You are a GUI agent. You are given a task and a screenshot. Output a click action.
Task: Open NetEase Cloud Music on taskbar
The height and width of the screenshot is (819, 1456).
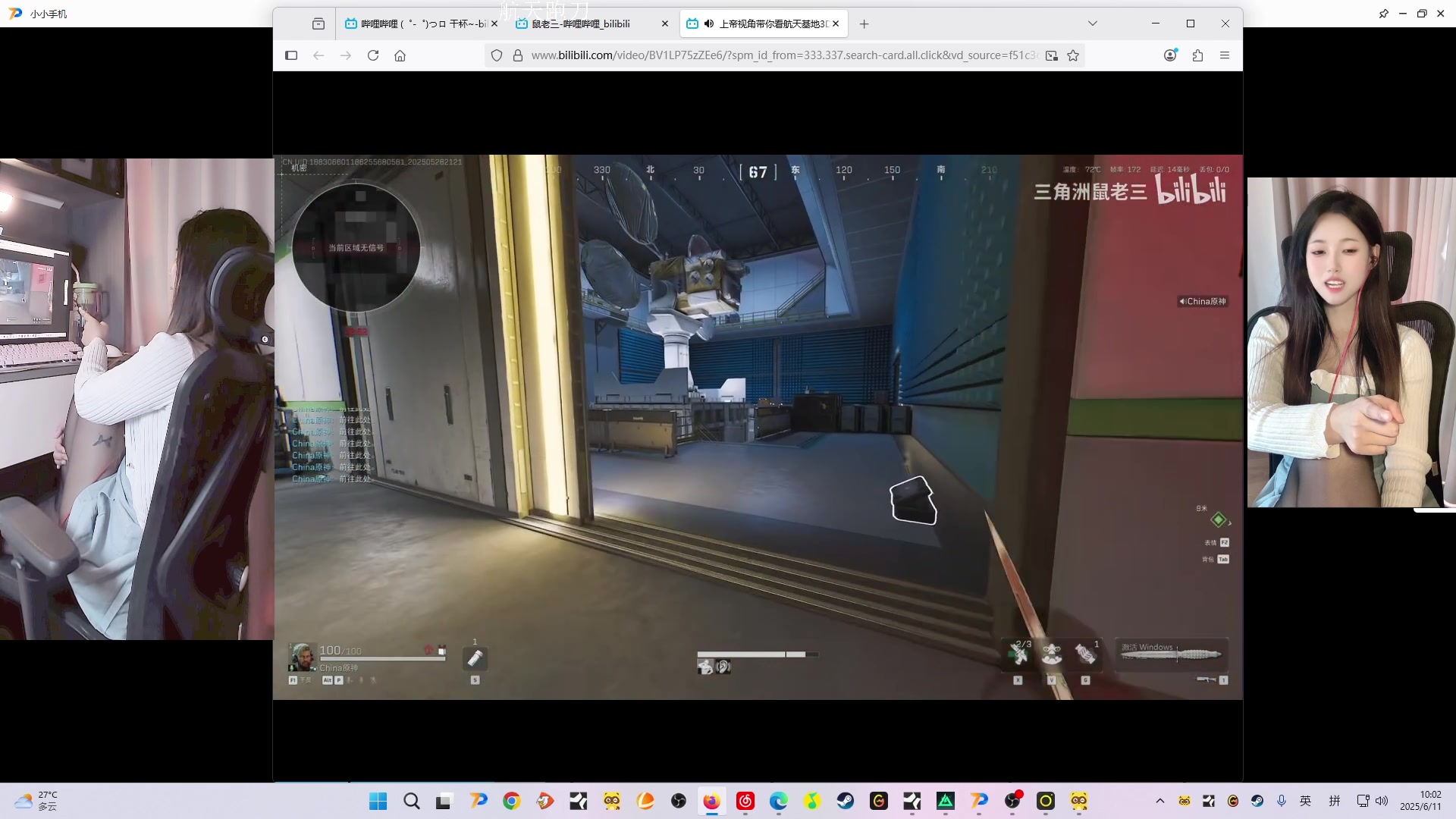pos(745,801)
